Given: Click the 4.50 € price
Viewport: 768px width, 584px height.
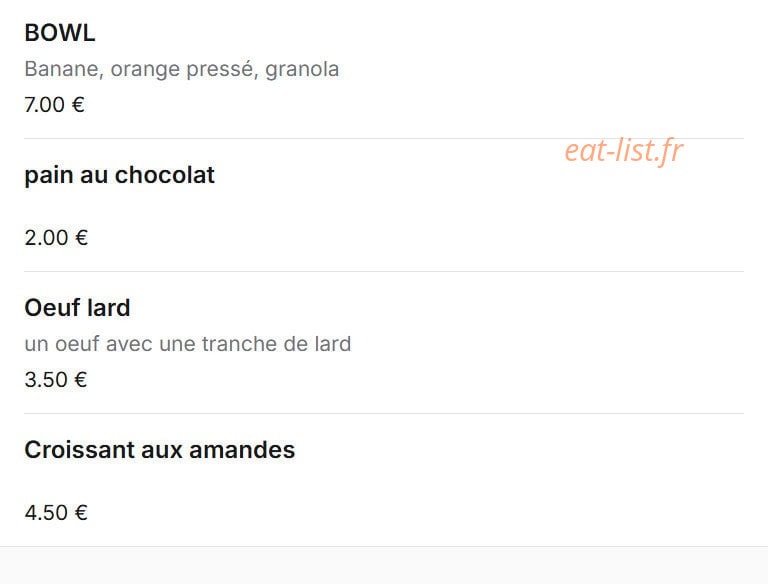Looking at the screenshot, I should click(56, 513).
